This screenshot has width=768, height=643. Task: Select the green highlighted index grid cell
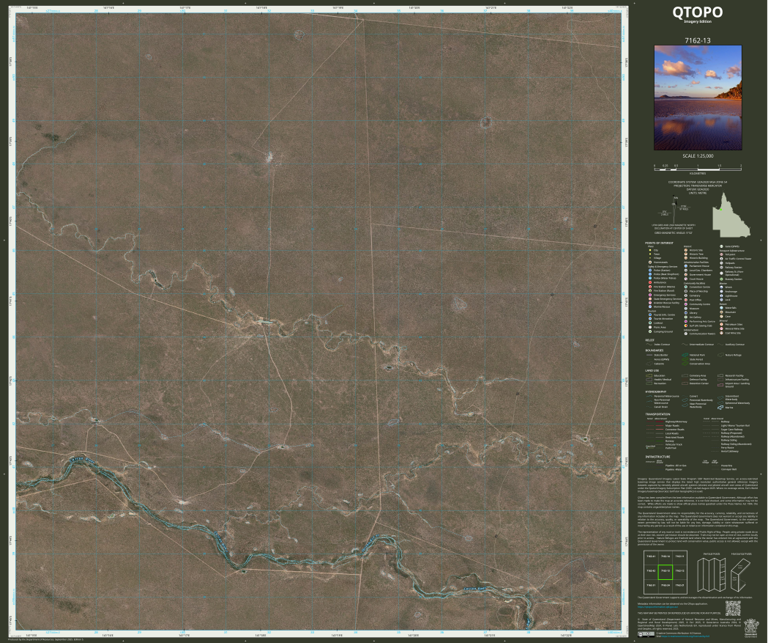(666, 572)
